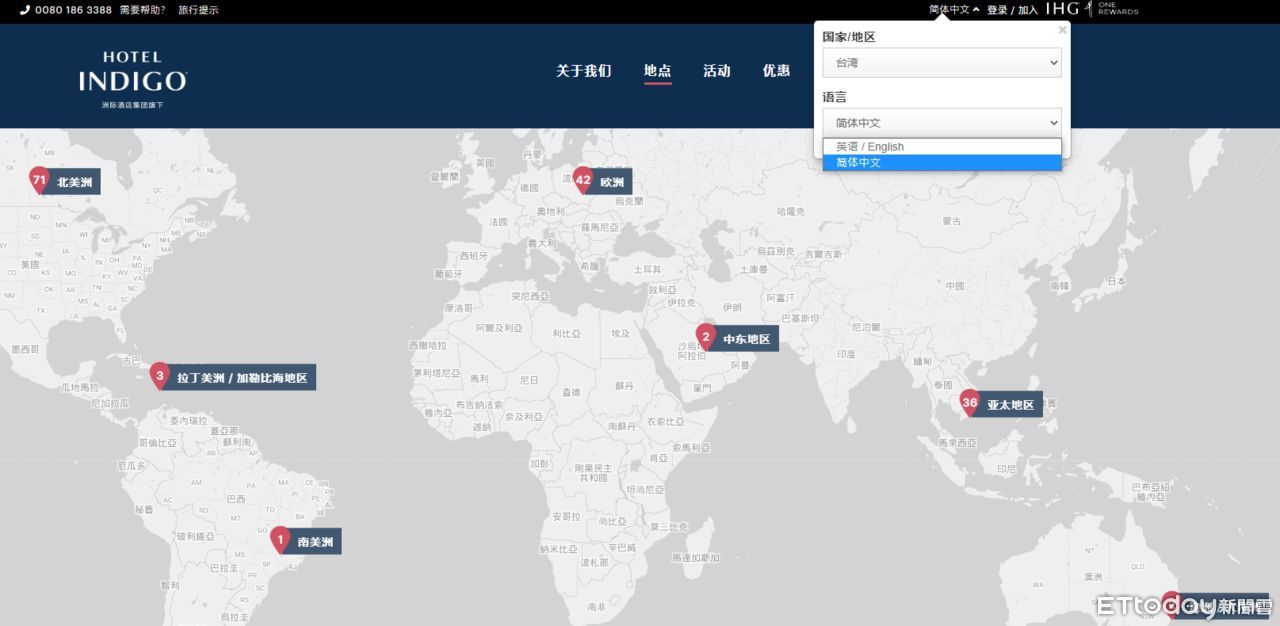Go to 关于我们 navigation tab
This screenshot has width=1280, height=626.
coord(583,71)
